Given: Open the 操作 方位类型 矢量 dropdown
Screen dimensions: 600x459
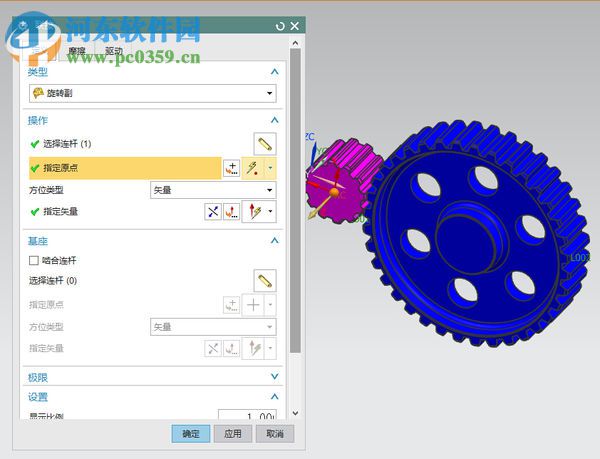Looking at the screenshot, I should (x=213, y=190).
